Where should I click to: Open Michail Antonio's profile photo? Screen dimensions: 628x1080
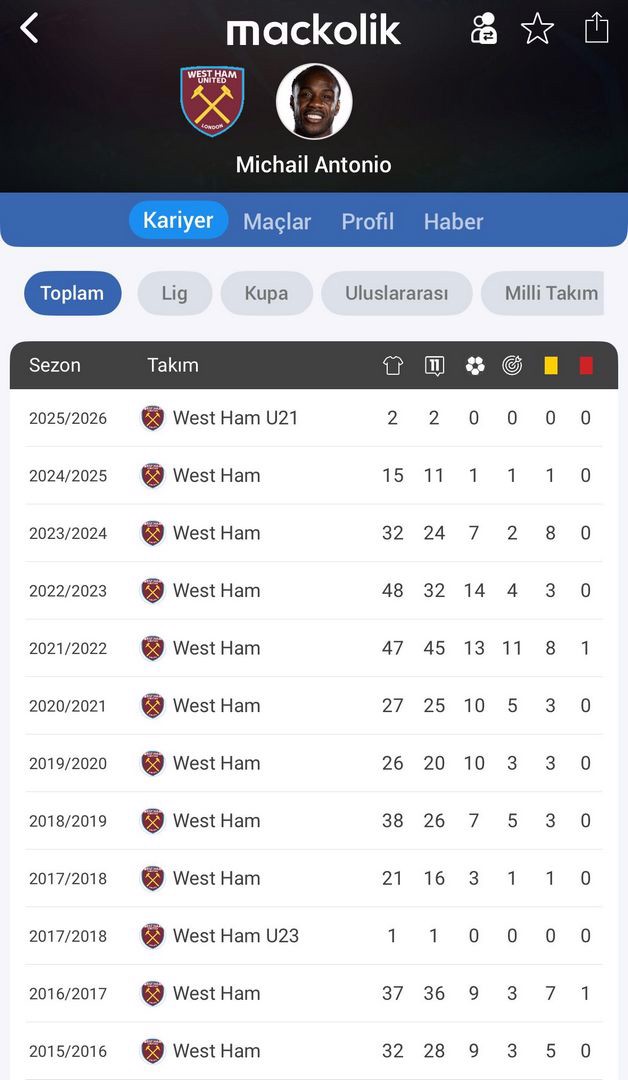pyautogui.click(x=314, y=101)
